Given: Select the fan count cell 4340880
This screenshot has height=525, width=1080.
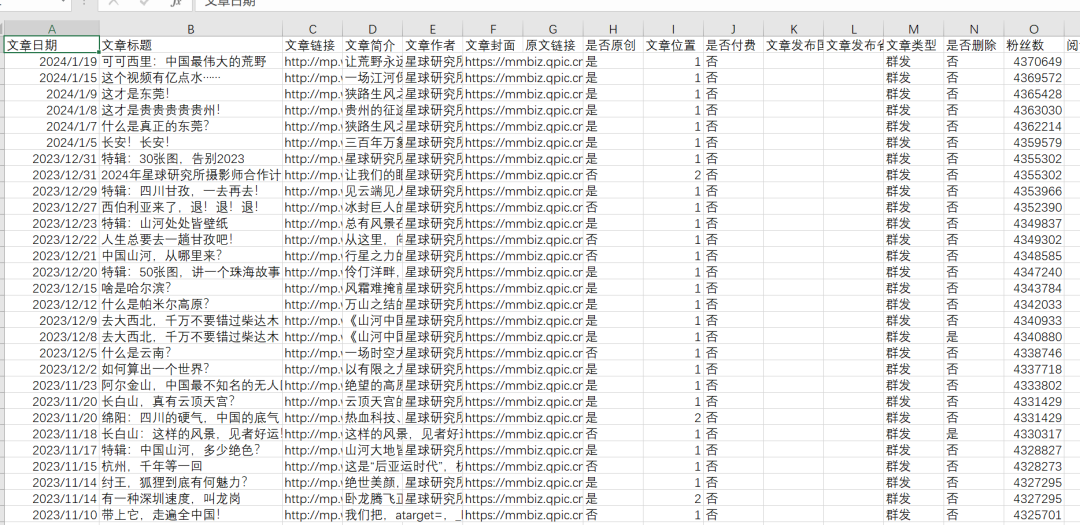Looking at the screenshot, I should tap(1035, 337).
